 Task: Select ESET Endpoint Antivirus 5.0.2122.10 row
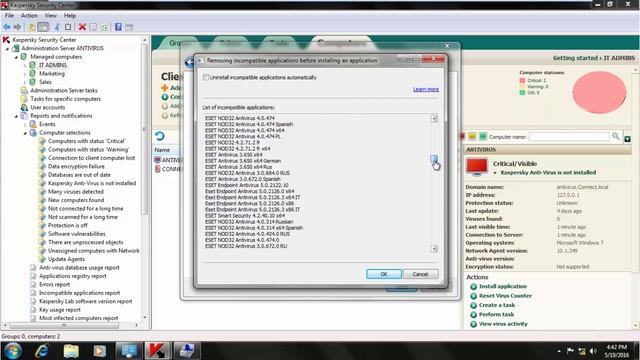tap(246, 185)
